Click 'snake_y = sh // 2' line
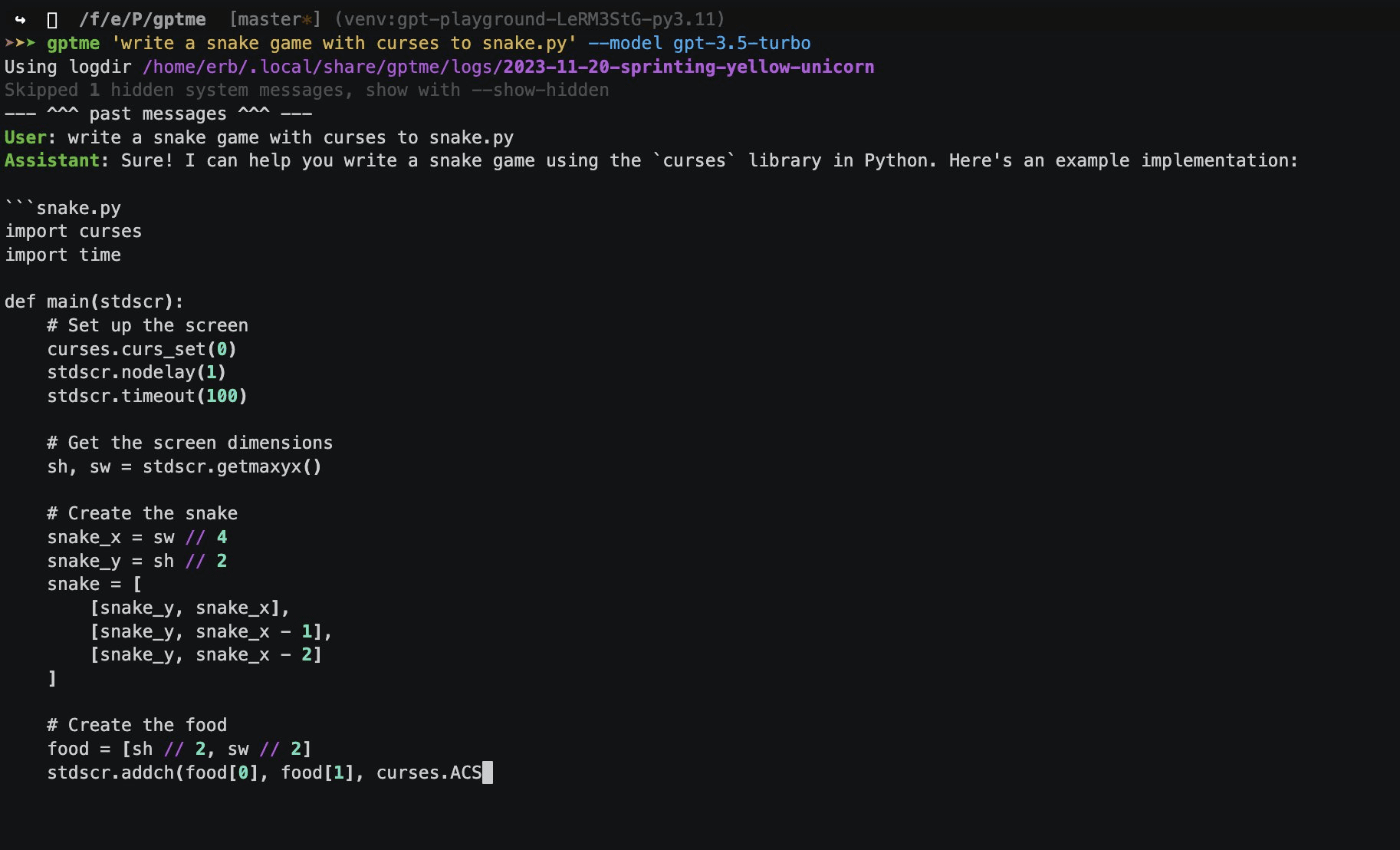 (136, 562)
